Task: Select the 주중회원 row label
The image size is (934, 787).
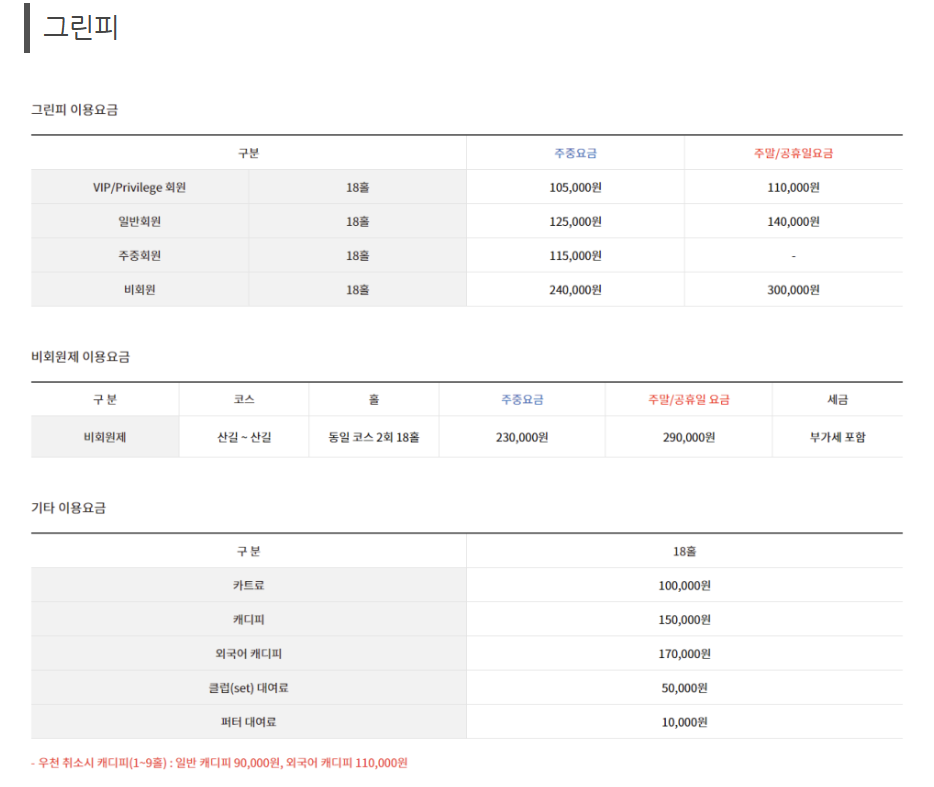Action: [139, 256]
